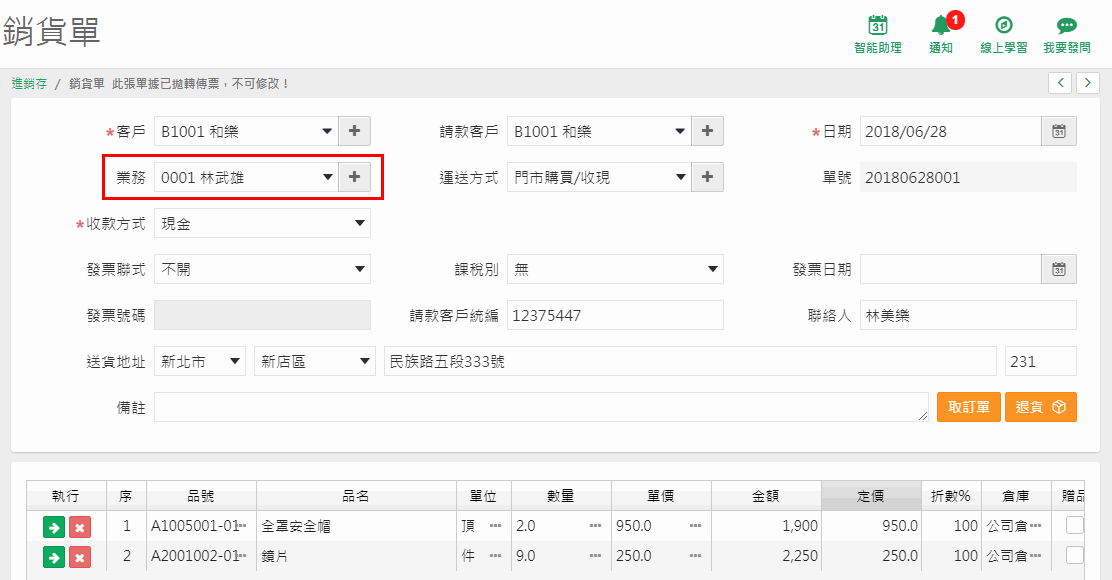This screenshot has width=1112, height=580.
Task: Click 折數% column header
Action: [x=951, y=496]
